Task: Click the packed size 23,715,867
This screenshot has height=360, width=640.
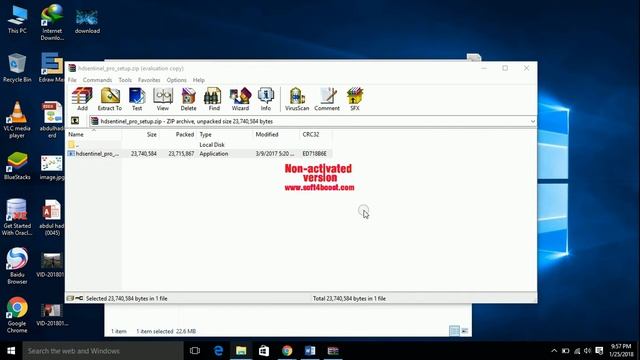Action: (181, 153)
